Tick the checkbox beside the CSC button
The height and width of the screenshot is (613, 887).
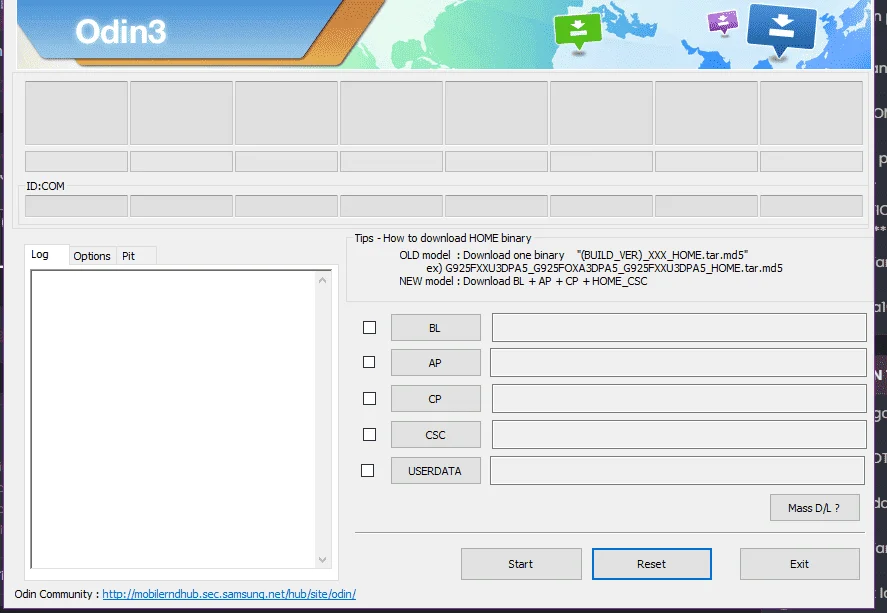369,434
